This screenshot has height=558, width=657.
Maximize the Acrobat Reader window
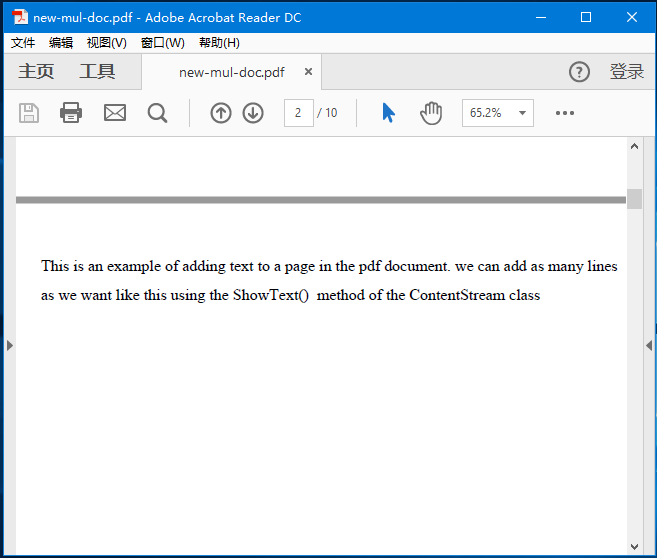(x=586, y=17)
